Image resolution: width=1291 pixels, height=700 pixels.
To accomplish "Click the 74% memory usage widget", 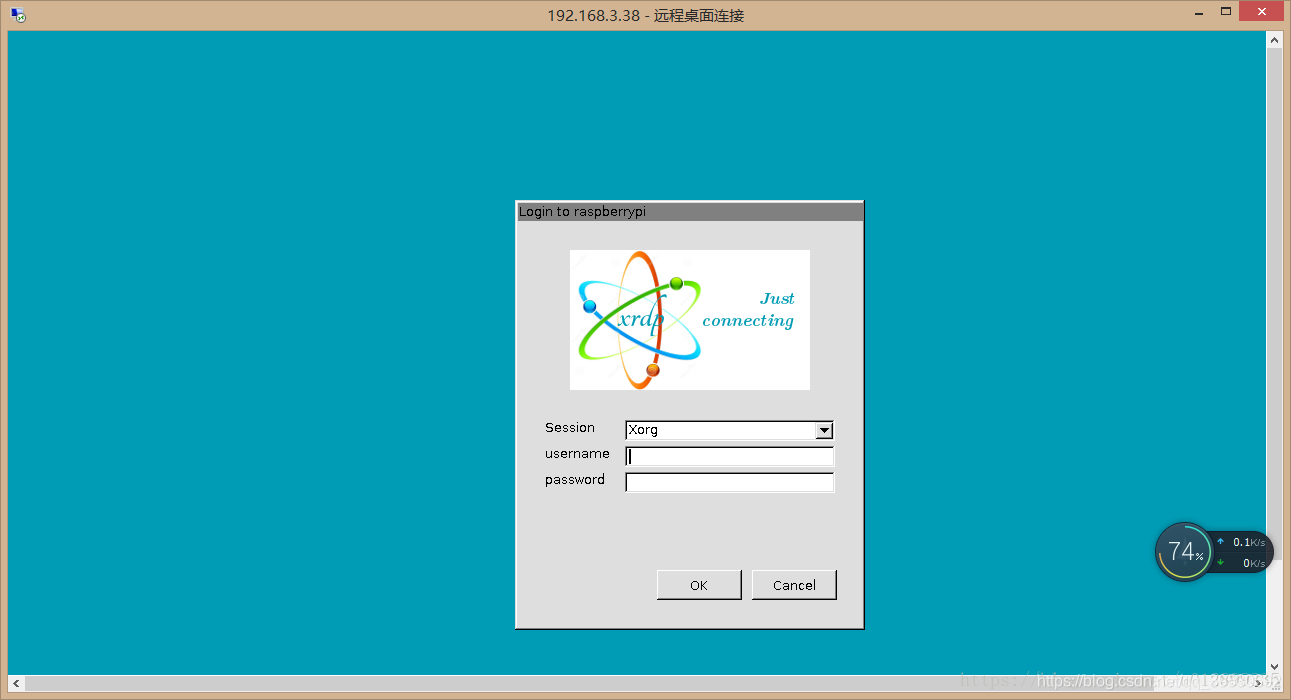I will coord(1184,551).
